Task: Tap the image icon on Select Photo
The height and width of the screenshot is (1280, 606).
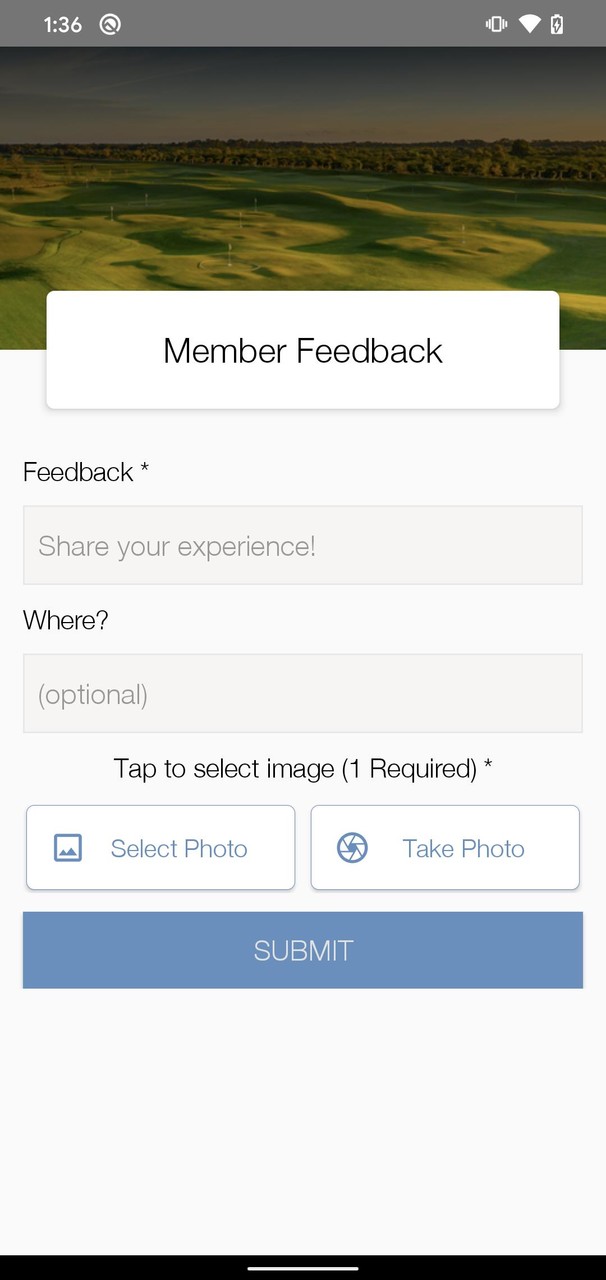Action: 68,848
